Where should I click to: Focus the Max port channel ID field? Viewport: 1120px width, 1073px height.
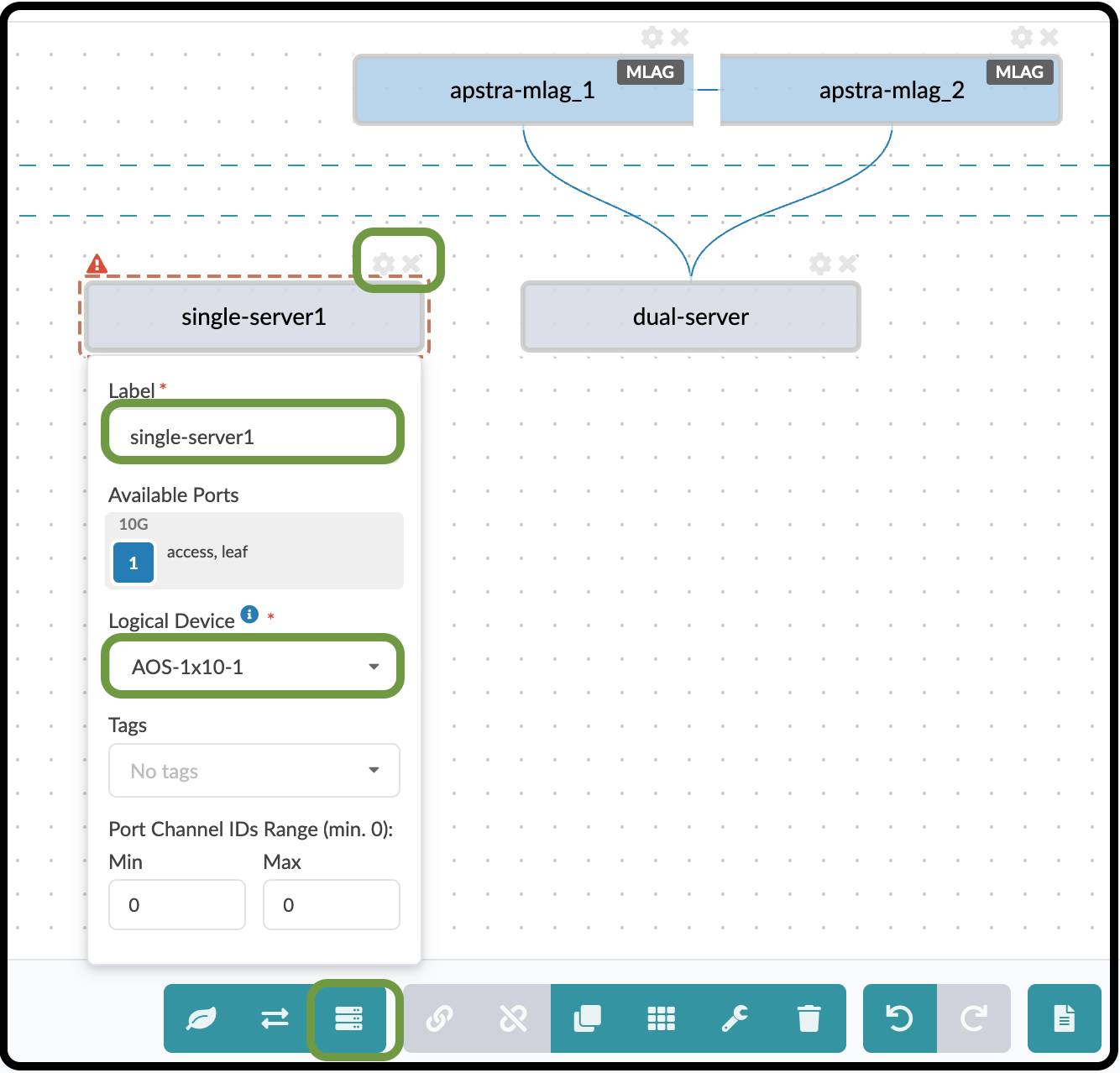pos(332,904)
